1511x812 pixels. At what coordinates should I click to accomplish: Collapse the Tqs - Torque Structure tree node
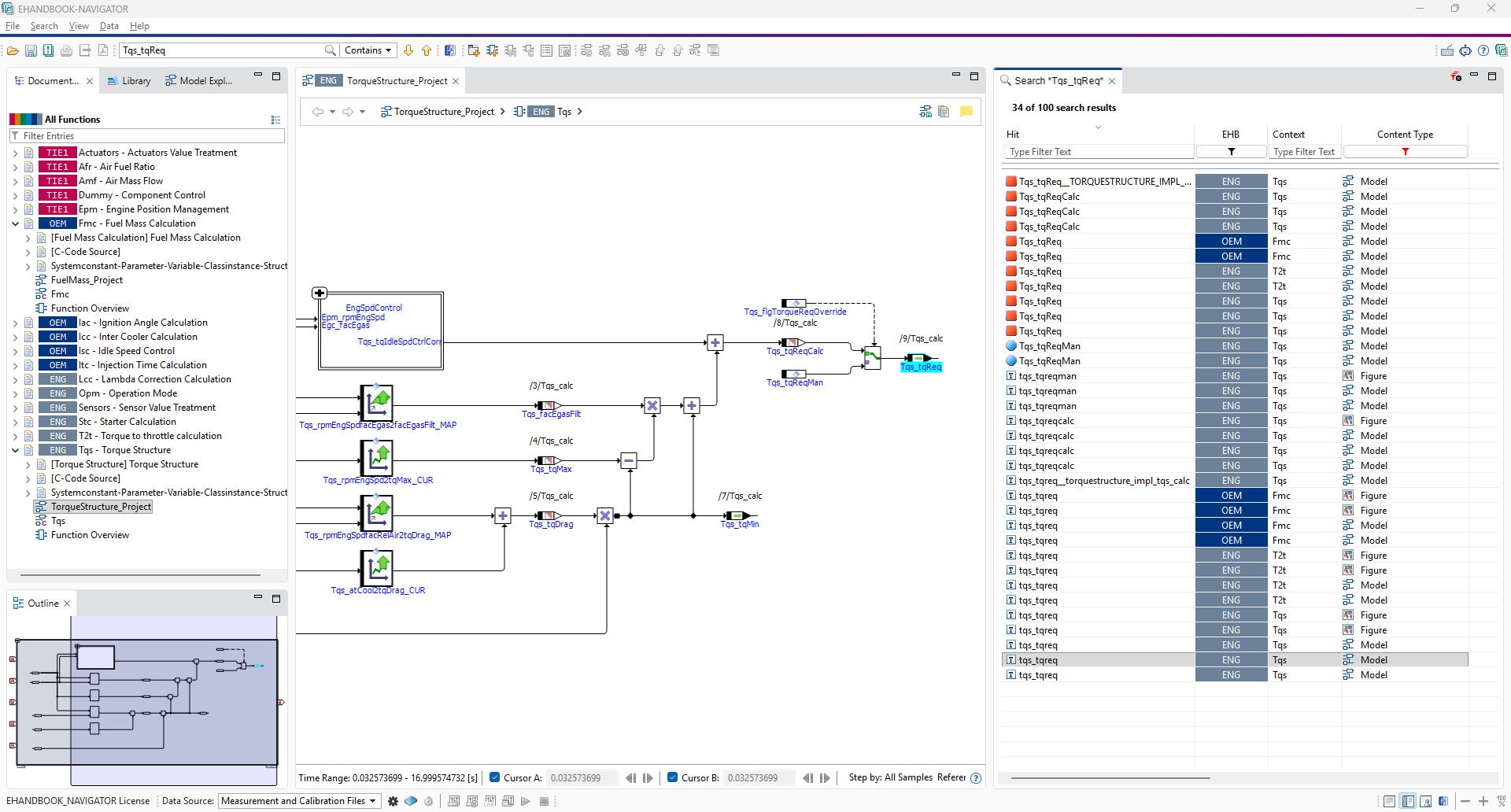tap(15, 450)
